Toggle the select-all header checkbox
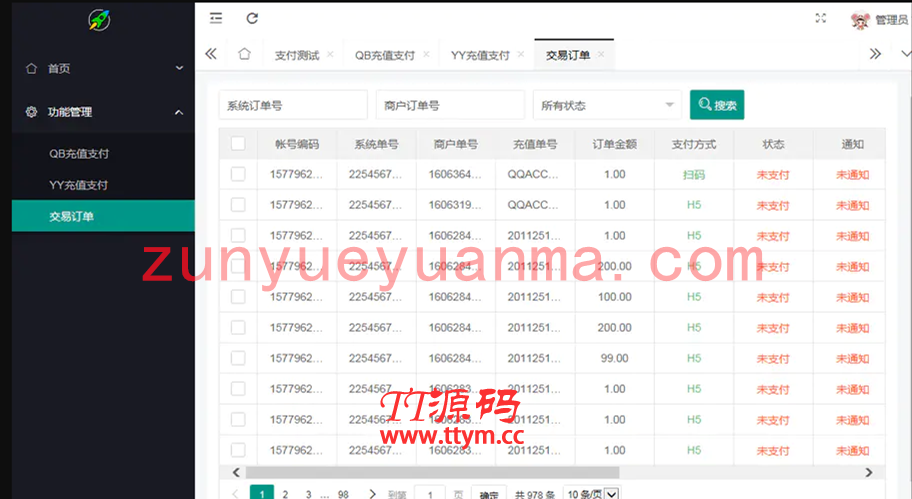This screenshot has height=499, width=912. [x=238, y=144]
